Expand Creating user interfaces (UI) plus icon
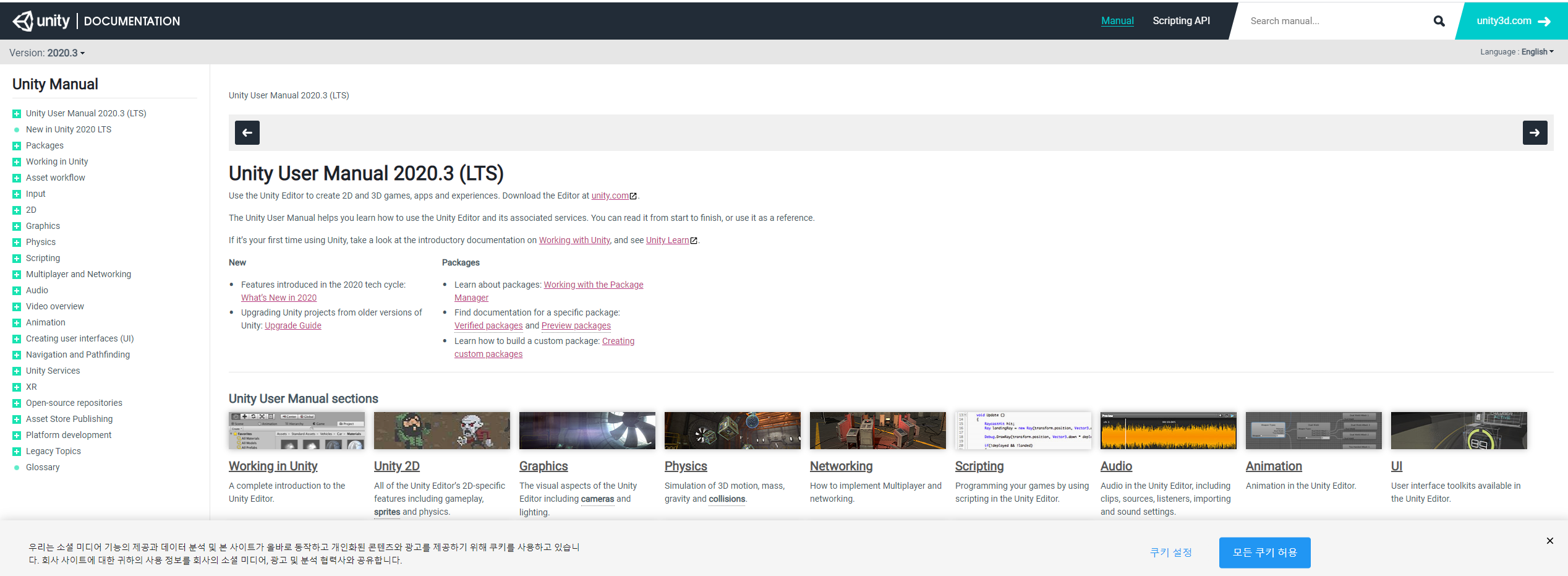 click(17, 339)
